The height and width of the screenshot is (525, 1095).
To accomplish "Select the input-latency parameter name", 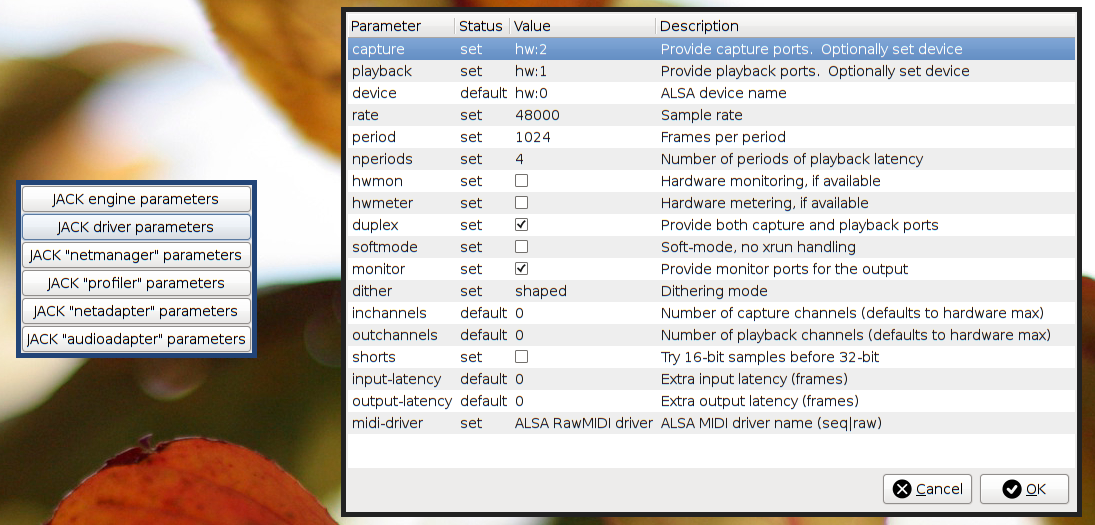I will pyautogui.click(x=397, y=379).
